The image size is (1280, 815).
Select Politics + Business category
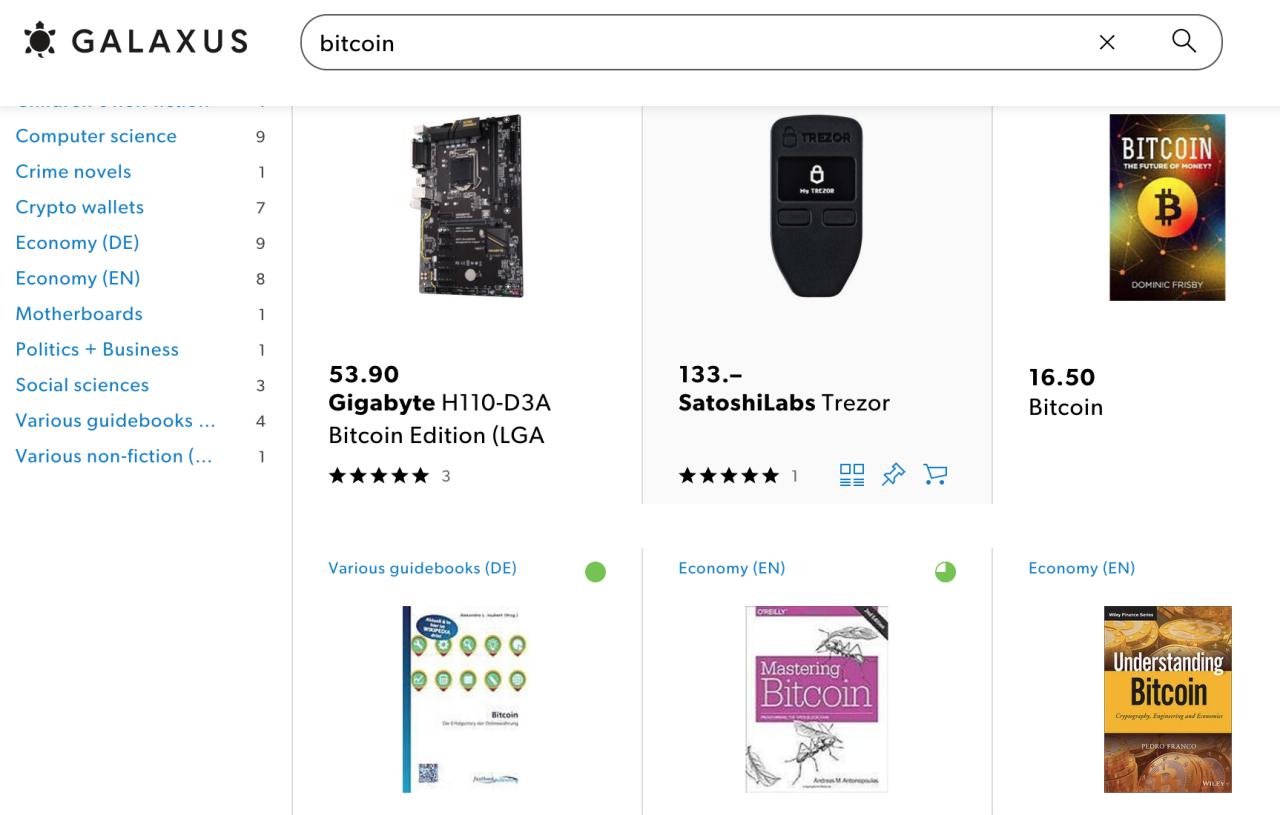[x=97, y=349]
